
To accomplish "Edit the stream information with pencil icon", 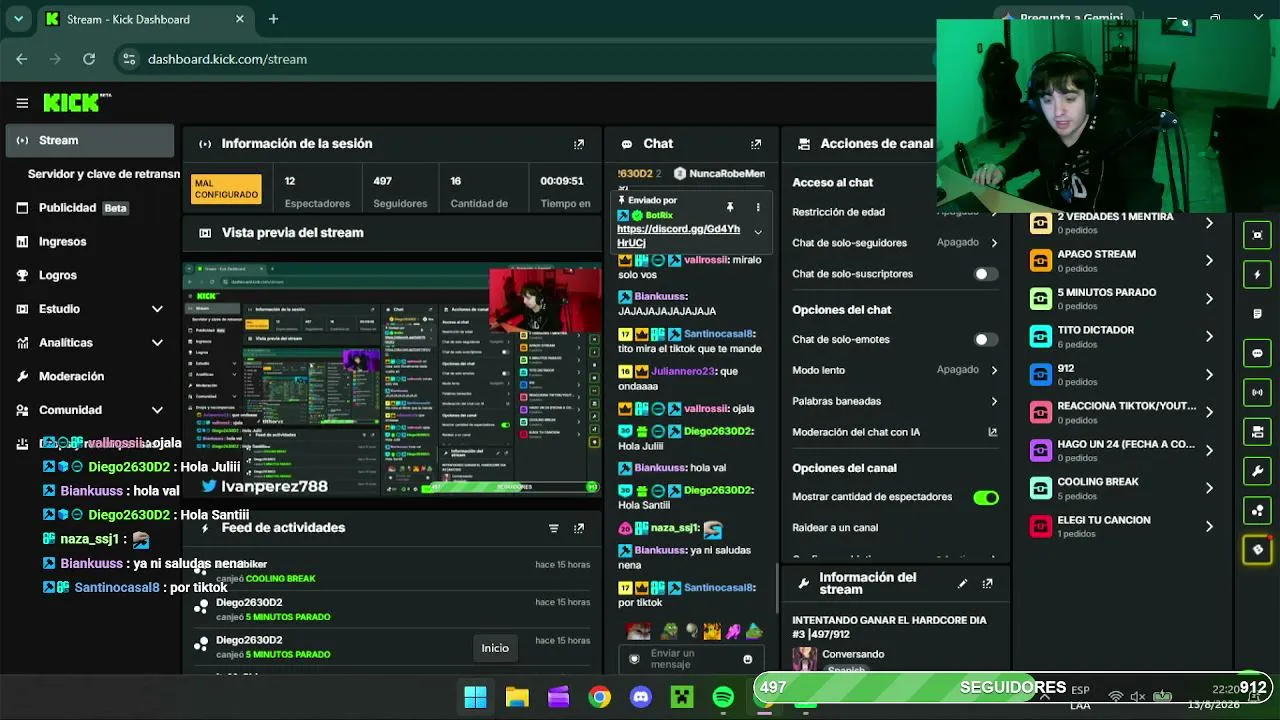I will coord(962,583).
